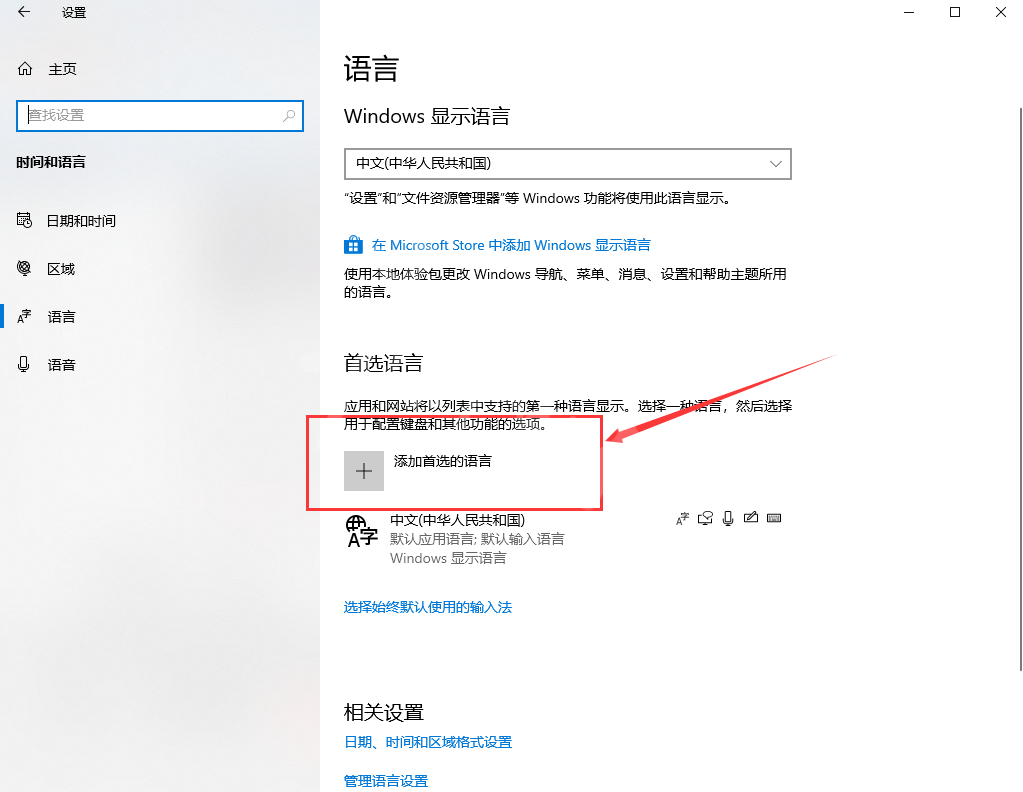Open the link 管理语言设置
This screenshot has width=1023, height=792.
[386, 781]
